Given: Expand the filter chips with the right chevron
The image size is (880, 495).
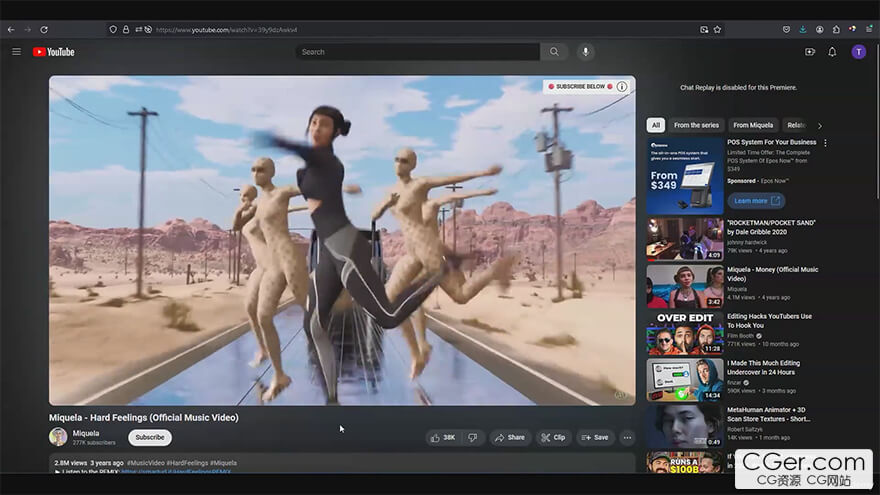Looking at the screenshot, I should point(820,125).
